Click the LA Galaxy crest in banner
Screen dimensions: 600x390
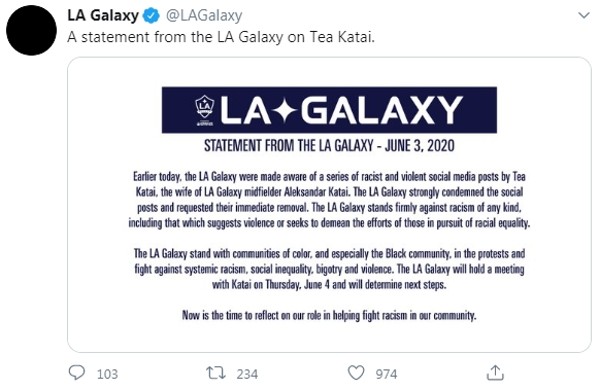click(205, 110)
